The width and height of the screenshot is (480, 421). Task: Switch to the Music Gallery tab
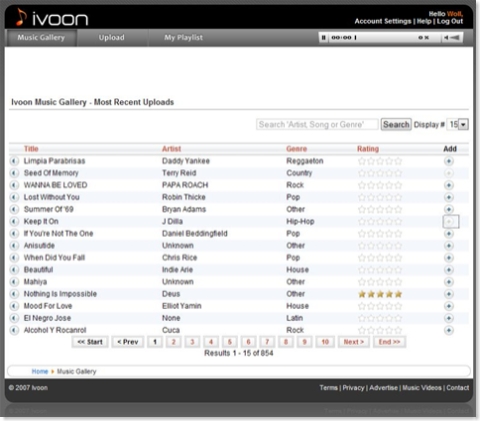point(41,38)
